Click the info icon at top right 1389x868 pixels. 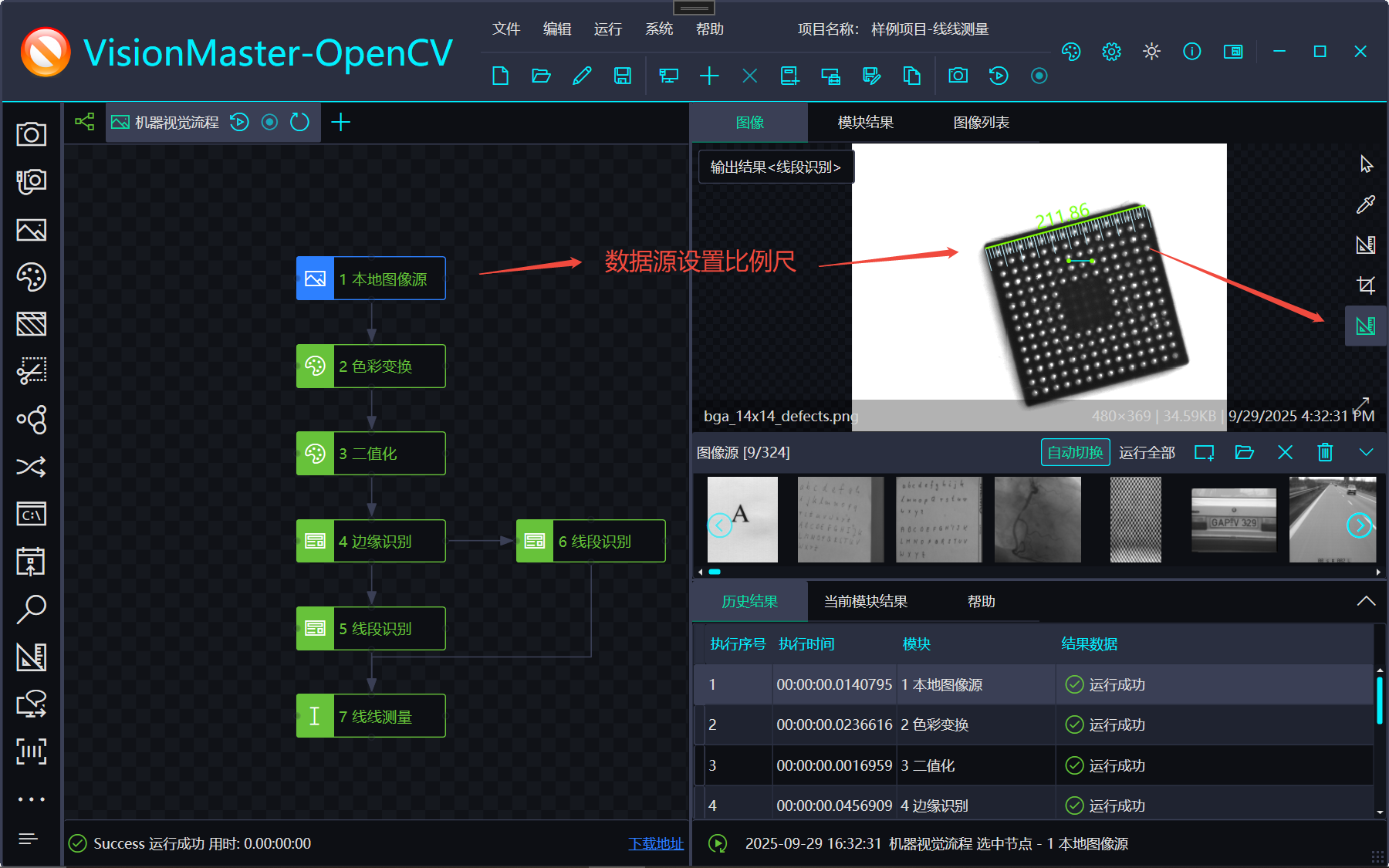1192,52
